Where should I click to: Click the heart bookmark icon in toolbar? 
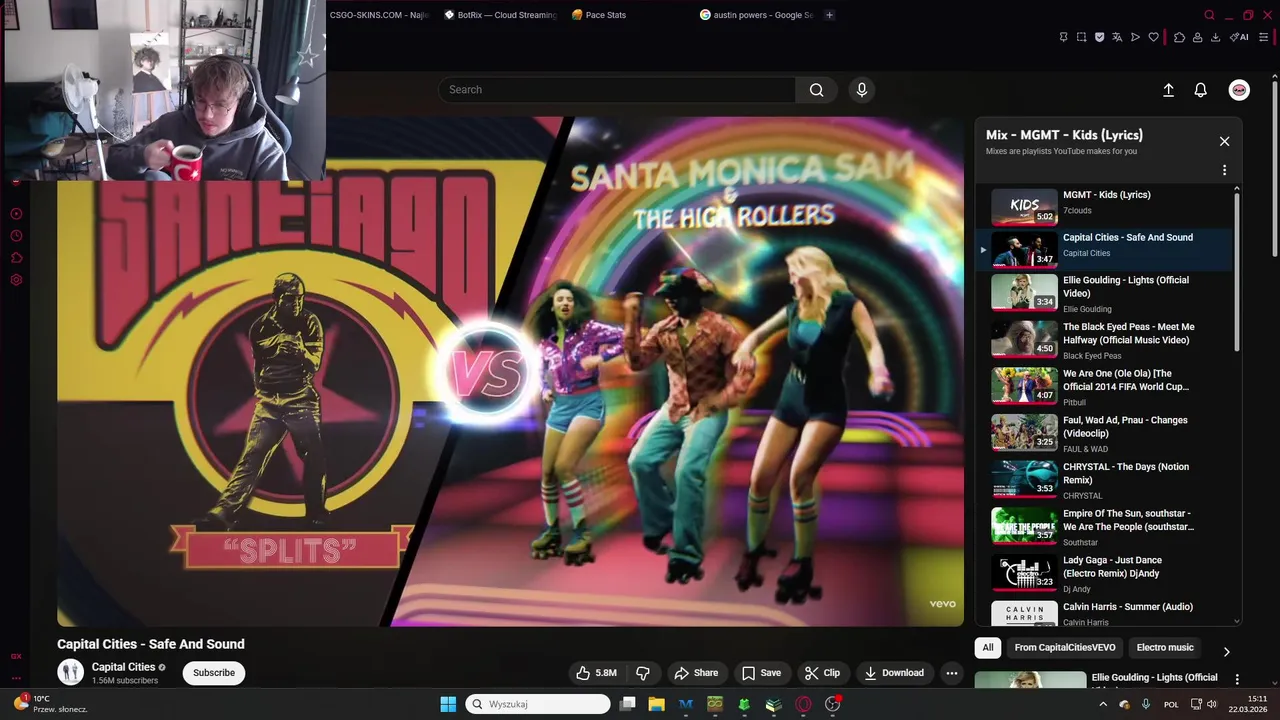click(1153, 37)
